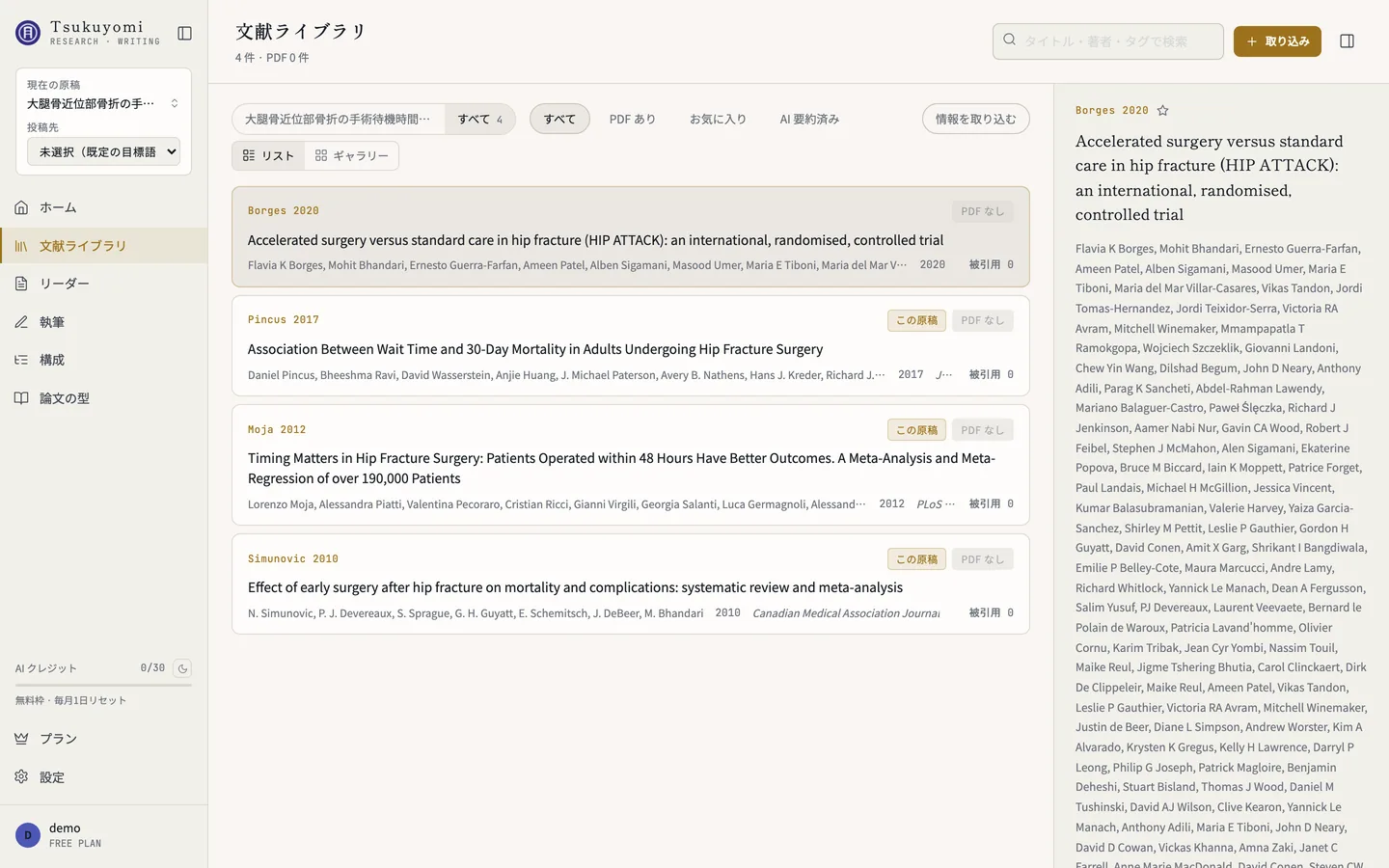Open the Moja 2012 reference card

[x=631, y=465]
